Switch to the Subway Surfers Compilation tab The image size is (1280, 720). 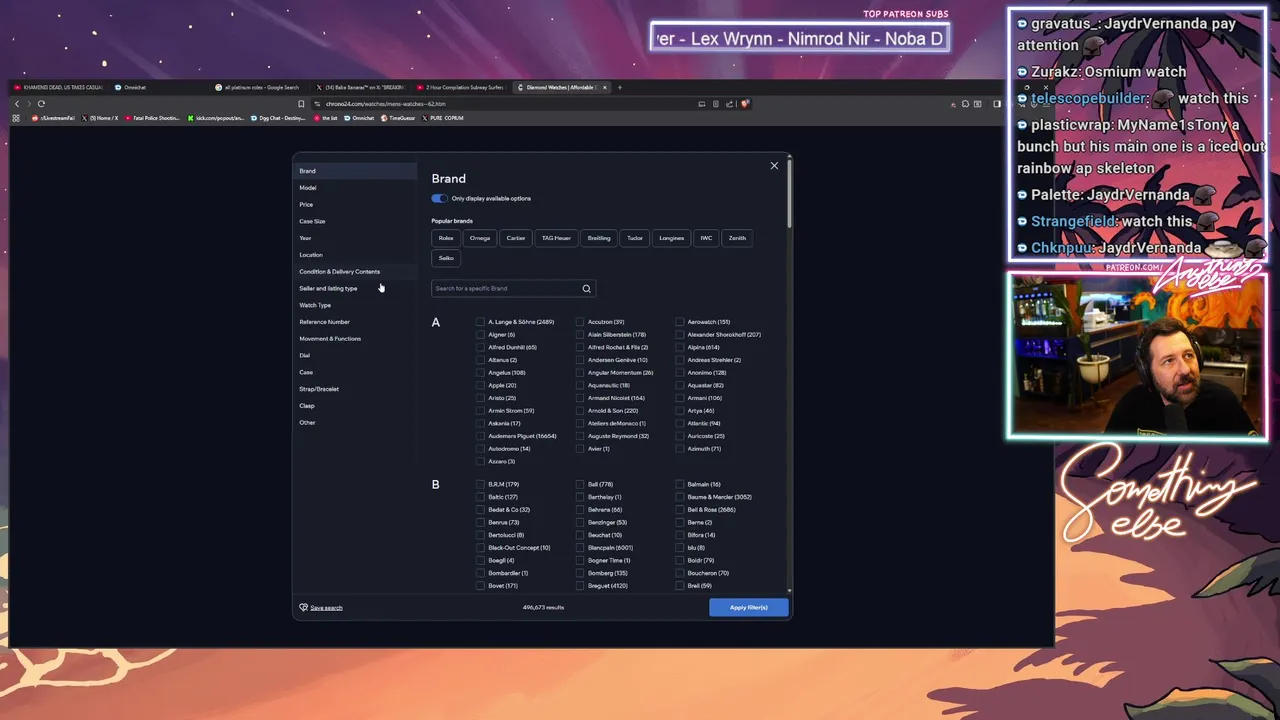coord(461,87)
